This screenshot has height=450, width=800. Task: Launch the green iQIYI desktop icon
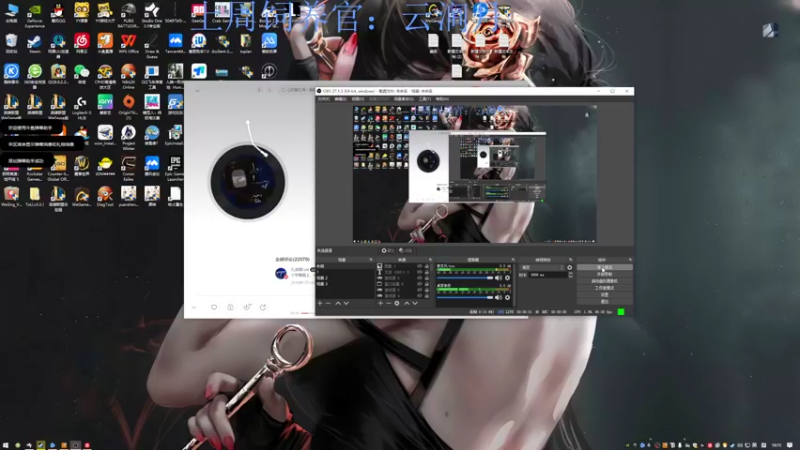pos(105,105)
